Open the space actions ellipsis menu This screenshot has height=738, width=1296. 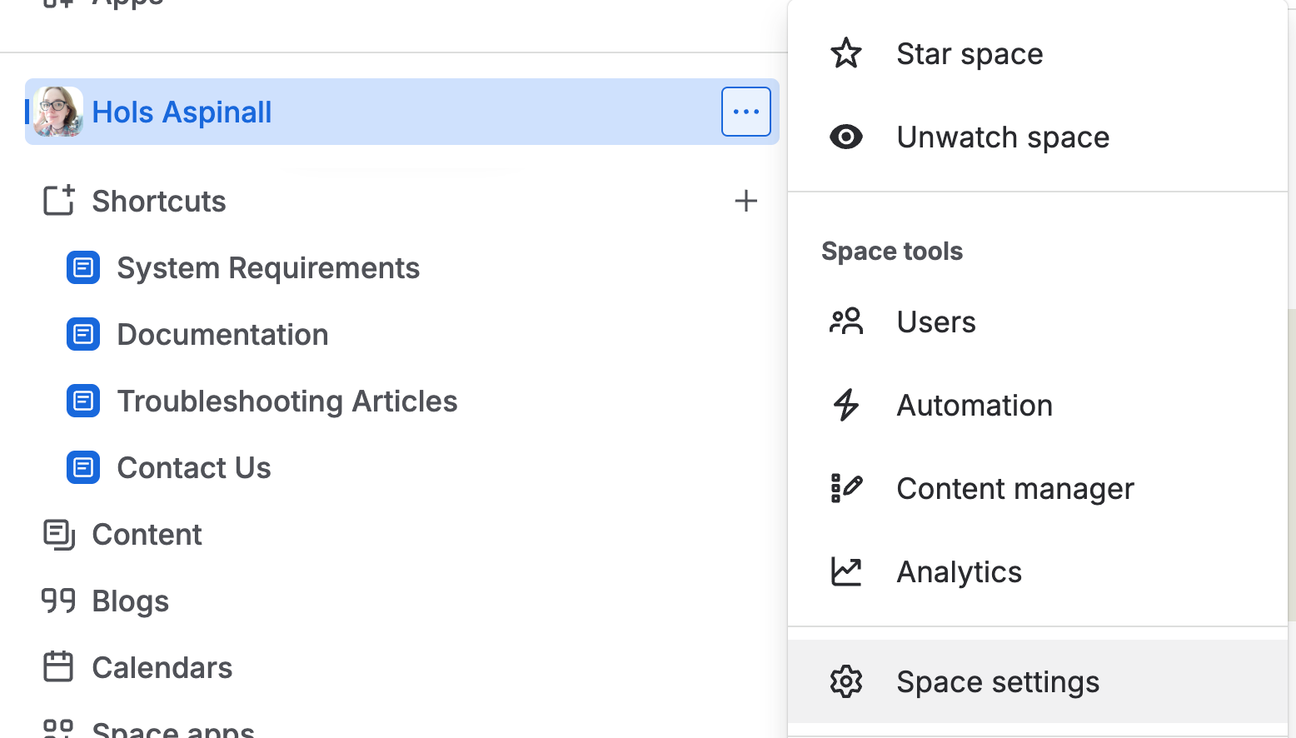pyautogui.click(x=746, y=111)
